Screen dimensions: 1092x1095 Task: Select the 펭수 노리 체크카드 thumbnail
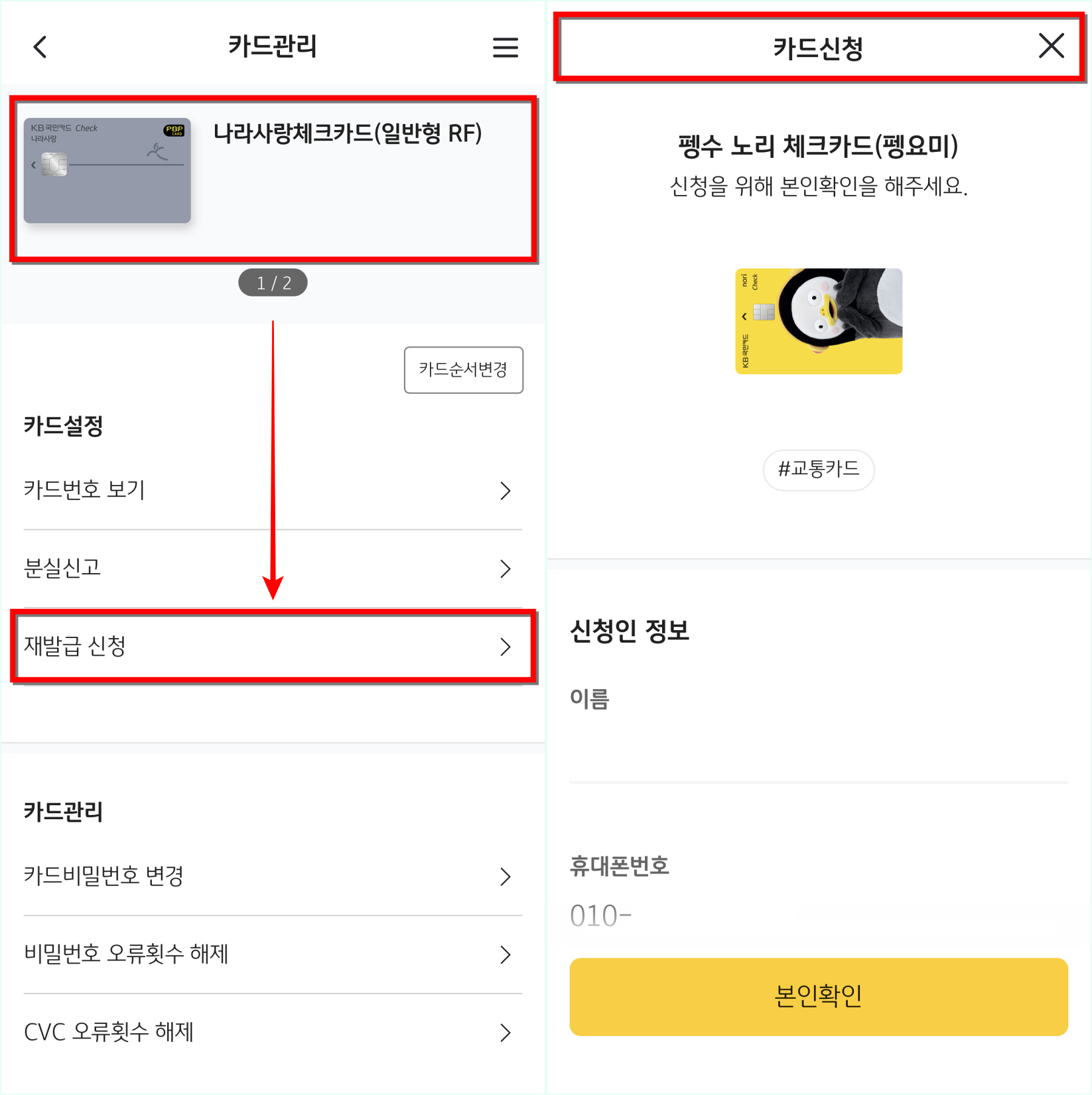[x=818, y=321]
